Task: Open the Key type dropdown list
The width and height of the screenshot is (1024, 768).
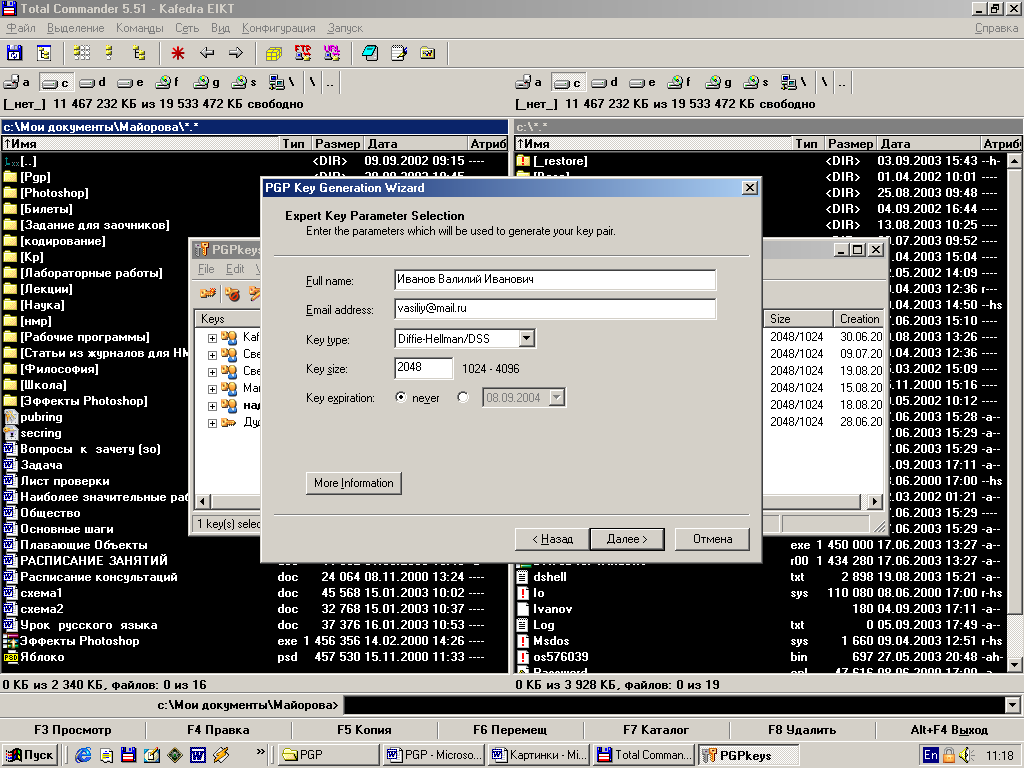Action: [527, 339]
